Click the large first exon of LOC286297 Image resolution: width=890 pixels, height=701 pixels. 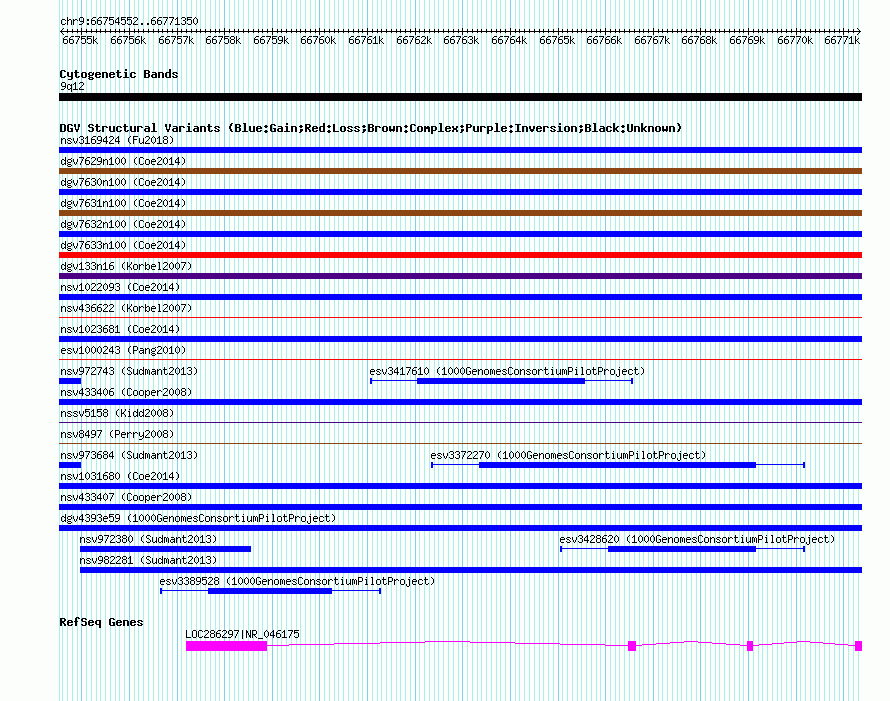coord(226,646)
